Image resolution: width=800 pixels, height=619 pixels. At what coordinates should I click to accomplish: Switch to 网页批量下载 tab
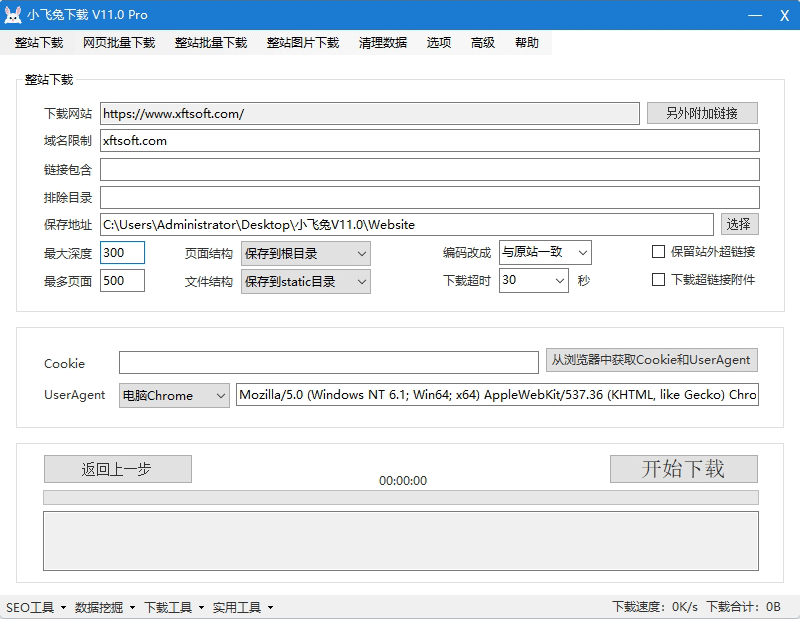pos(119,43)
